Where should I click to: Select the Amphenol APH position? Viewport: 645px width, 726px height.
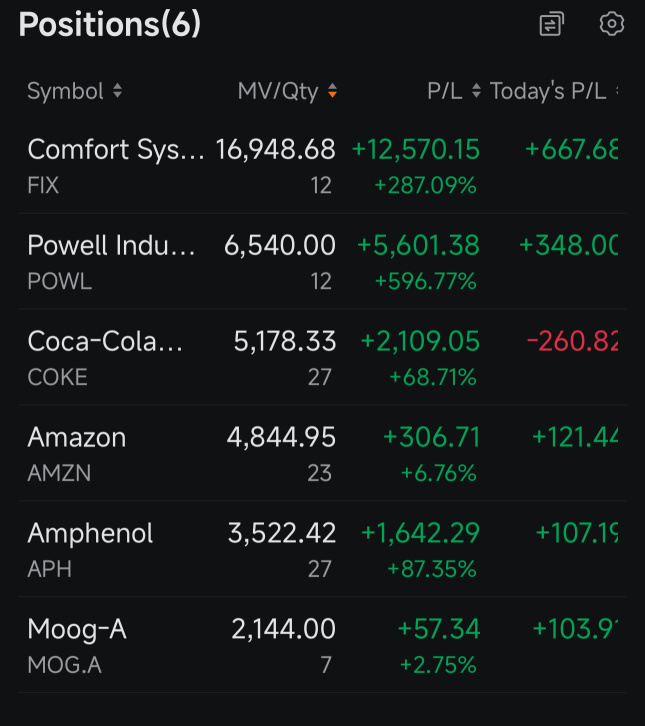[322, 549]
